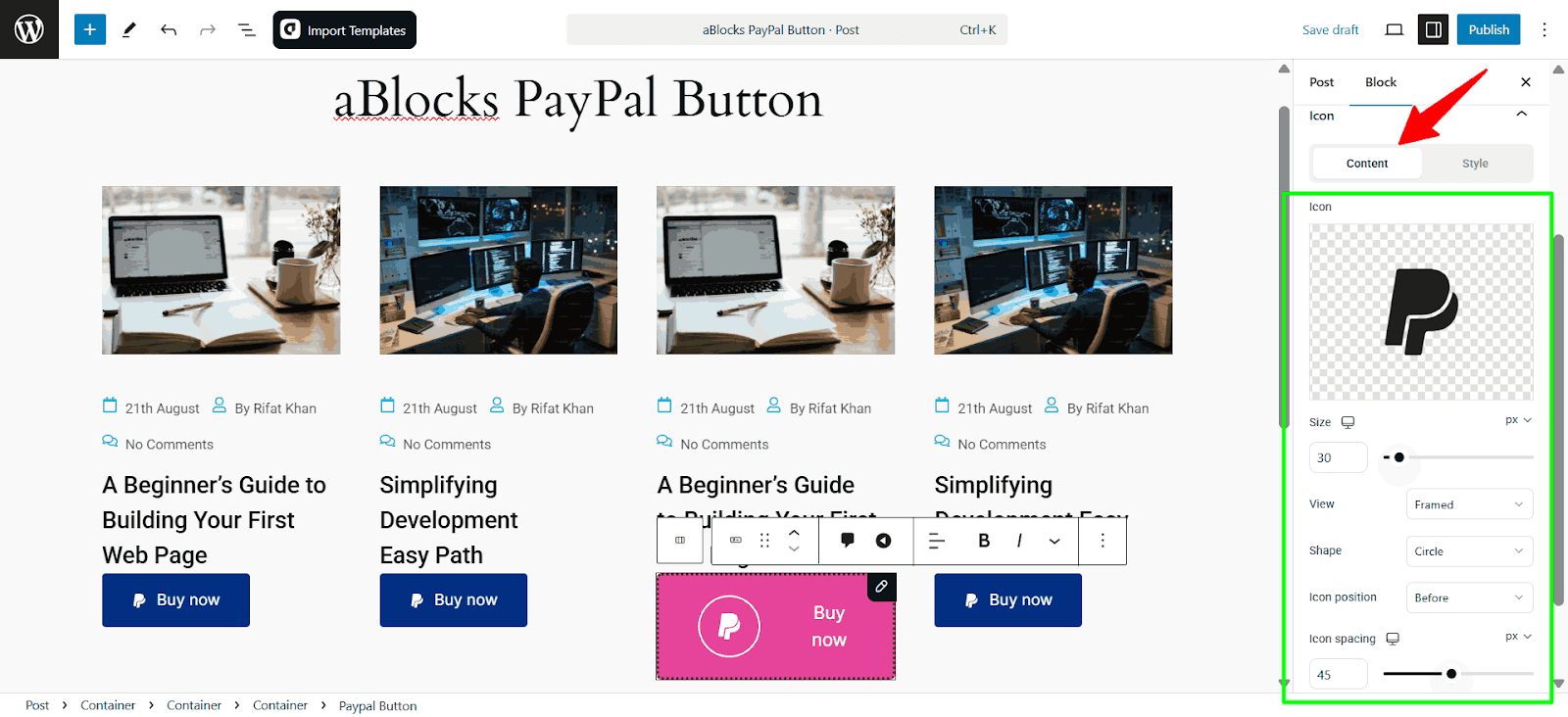
Task: Click the link icon on pink button
Action: [x=882, y=587]
